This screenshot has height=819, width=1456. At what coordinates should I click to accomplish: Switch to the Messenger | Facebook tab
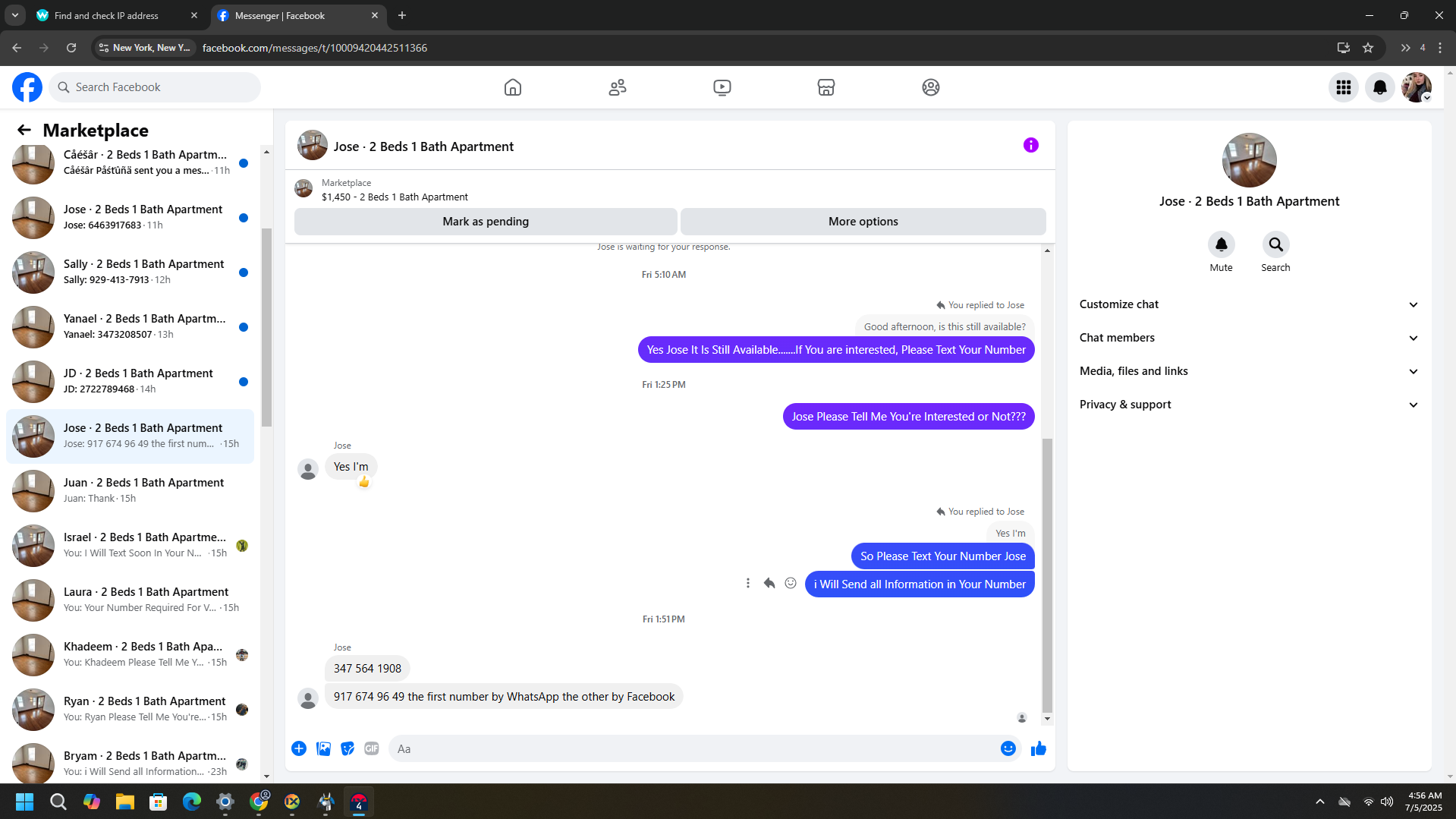[x=298, y=15]
